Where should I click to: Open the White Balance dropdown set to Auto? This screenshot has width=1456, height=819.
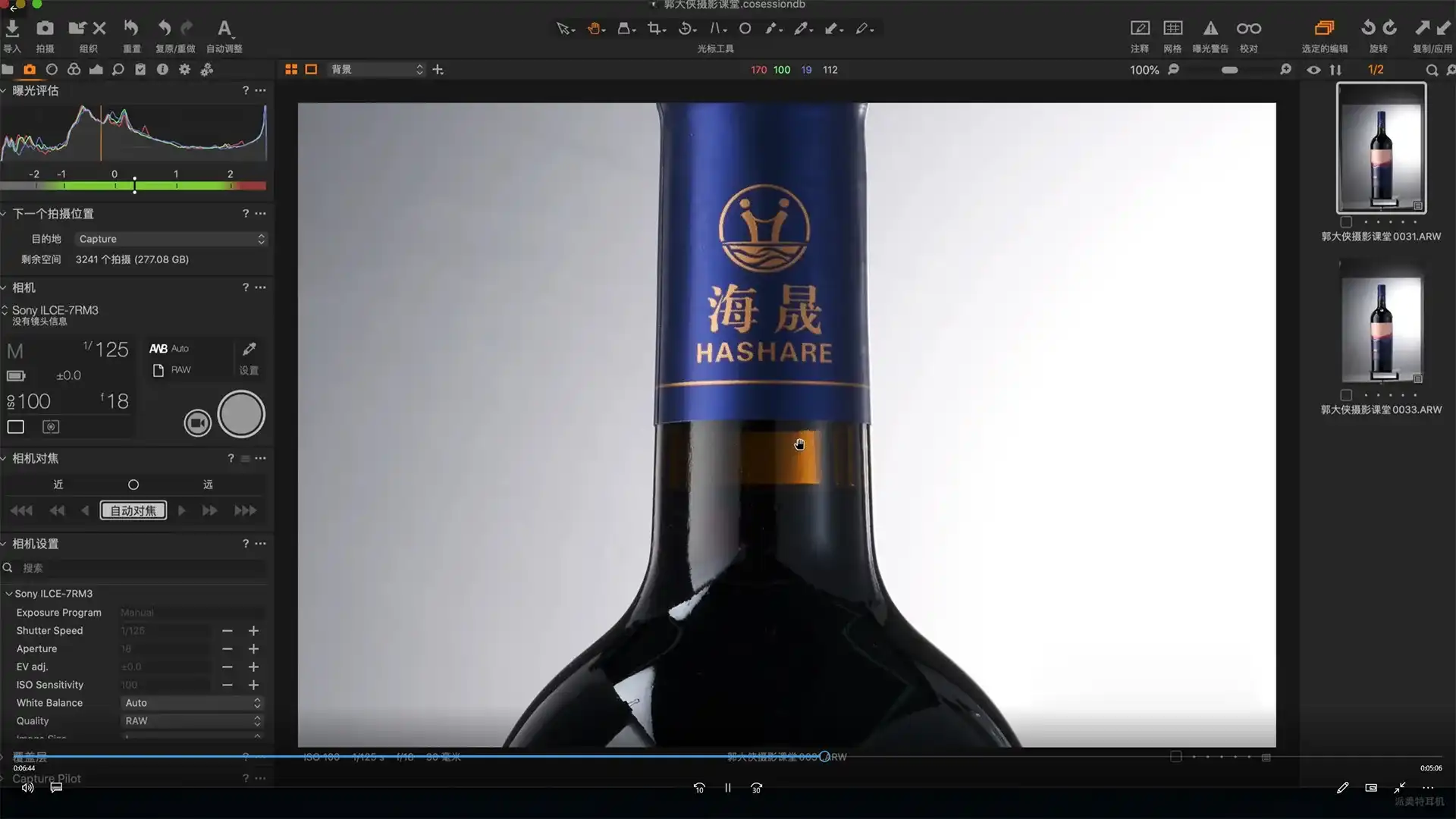click(192, 703)
